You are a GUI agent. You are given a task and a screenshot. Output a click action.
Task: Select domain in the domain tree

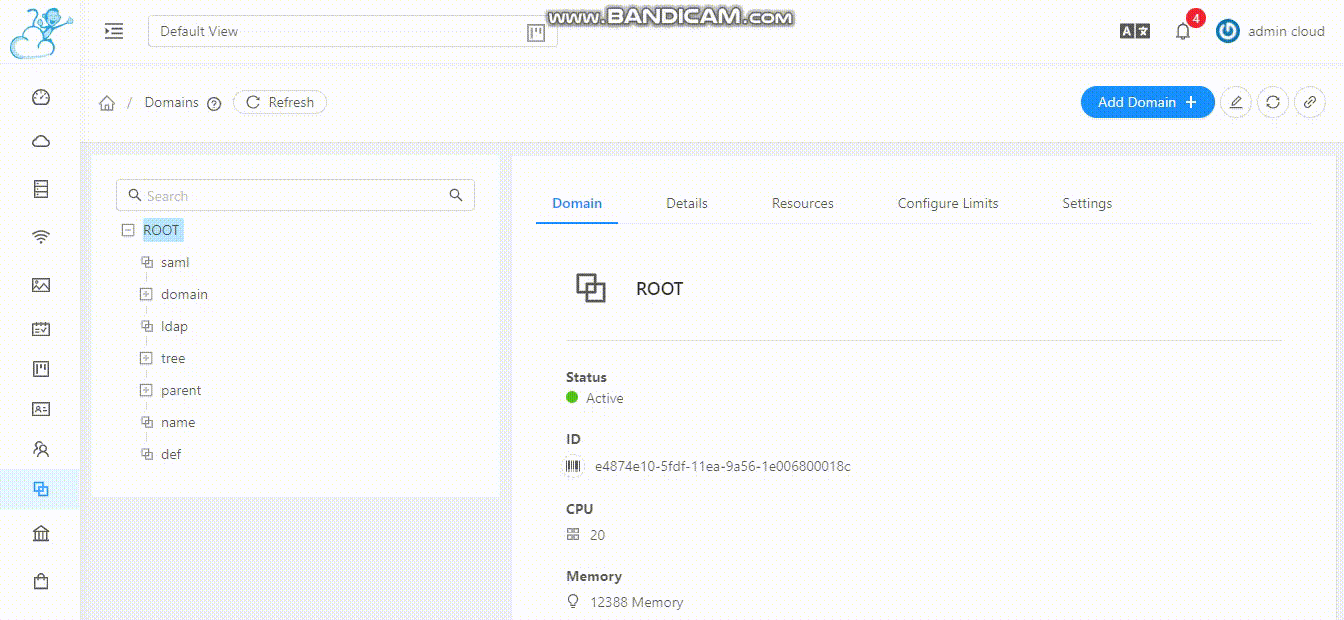184,294
